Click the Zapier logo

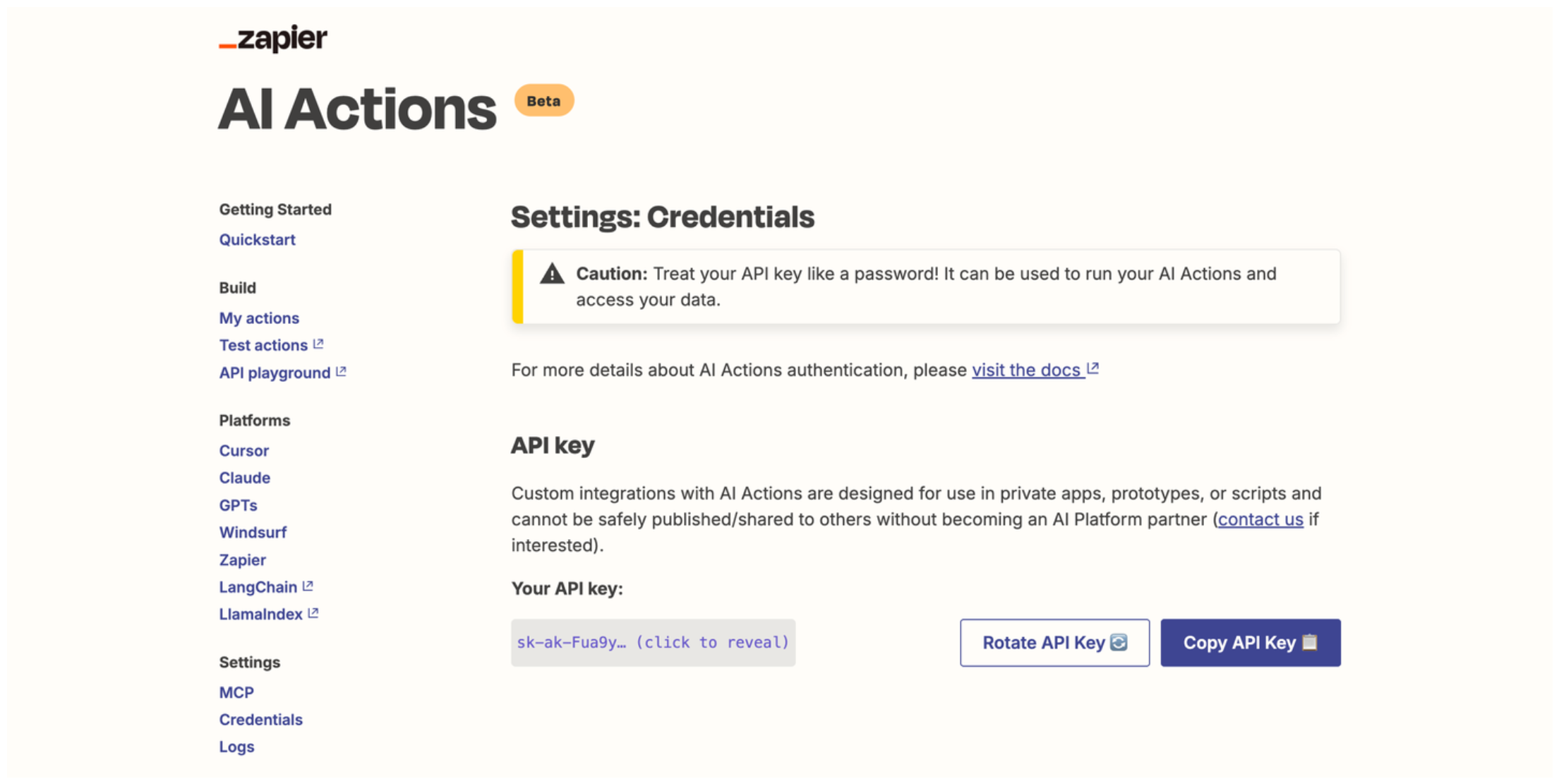click(273, 38)
